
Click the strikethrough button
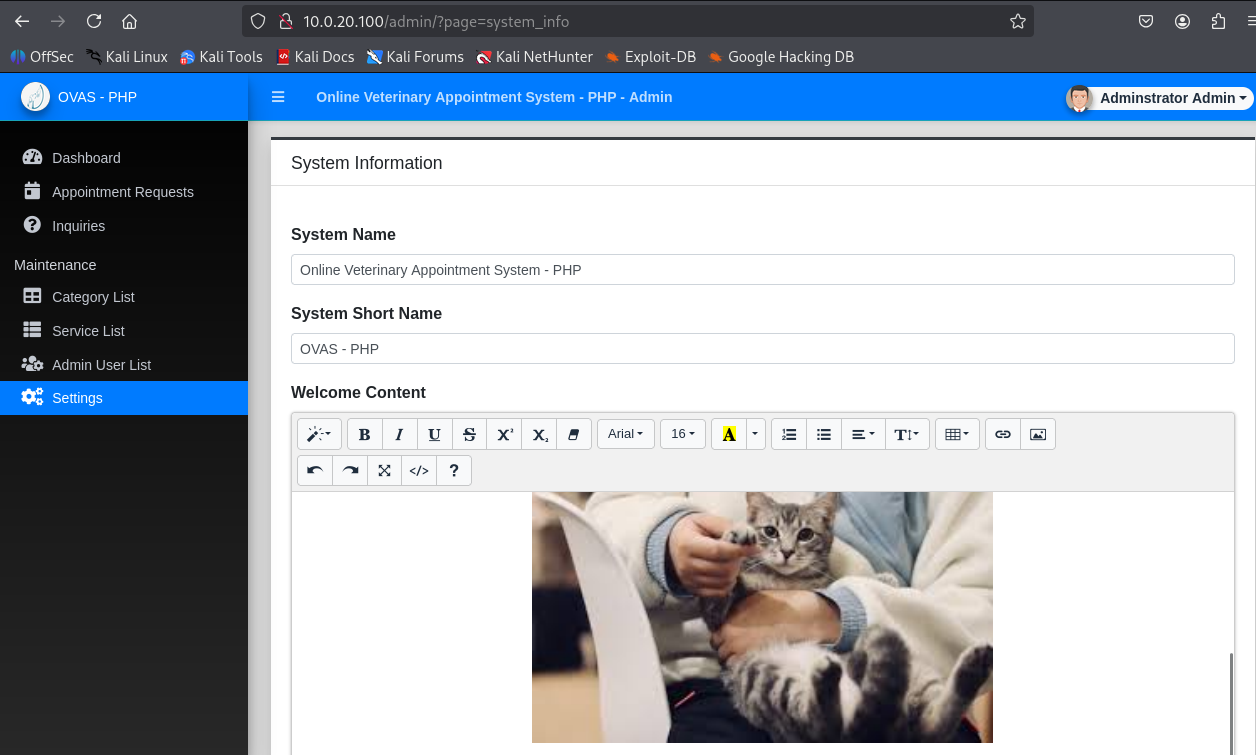469,434
